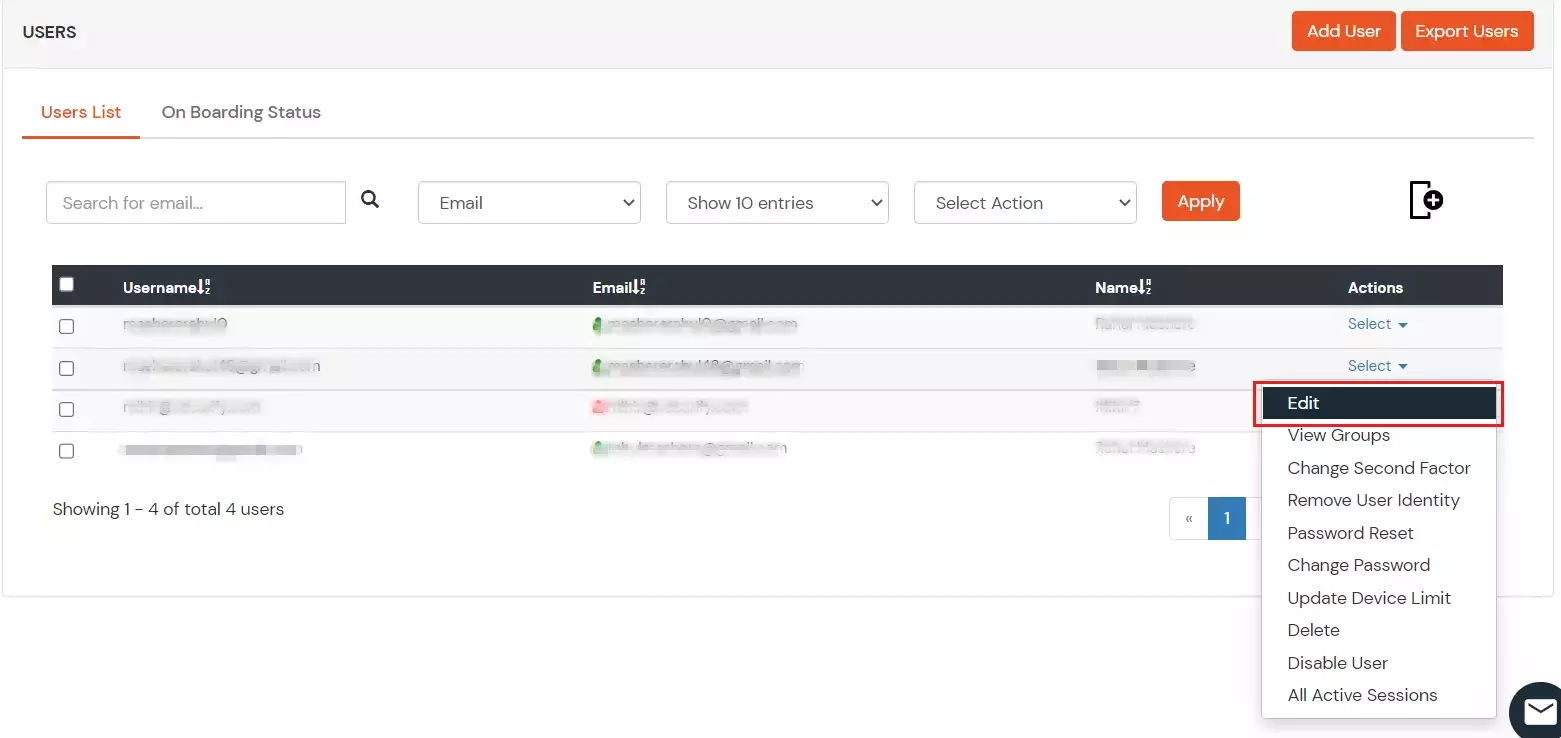Switch to On Boarding Status tab
Screen dimensions: 1561x738
click(x=240, y=112)
